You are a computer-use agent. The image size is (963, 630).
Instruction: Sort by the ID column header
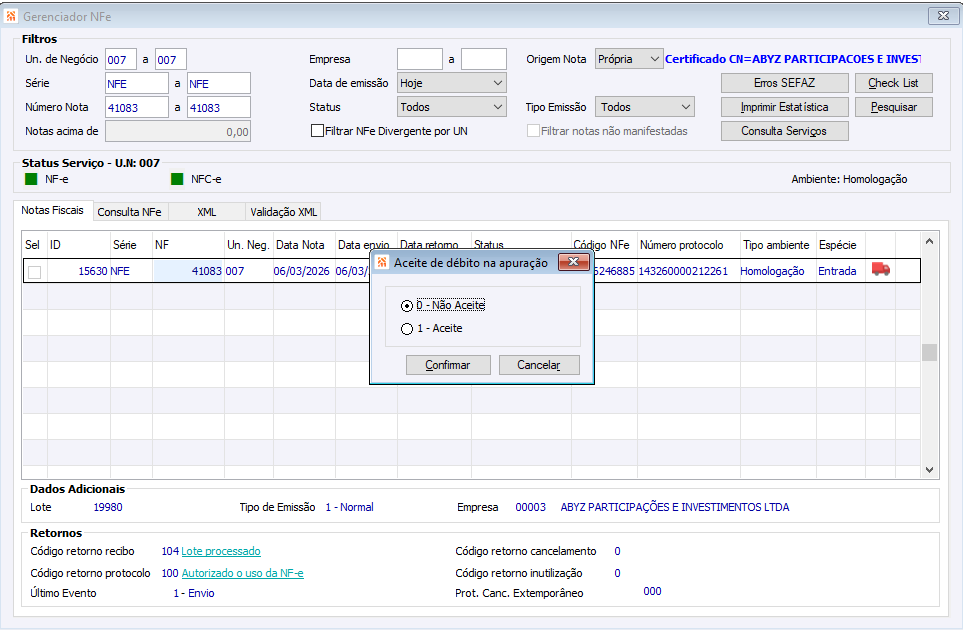[79, 245]
